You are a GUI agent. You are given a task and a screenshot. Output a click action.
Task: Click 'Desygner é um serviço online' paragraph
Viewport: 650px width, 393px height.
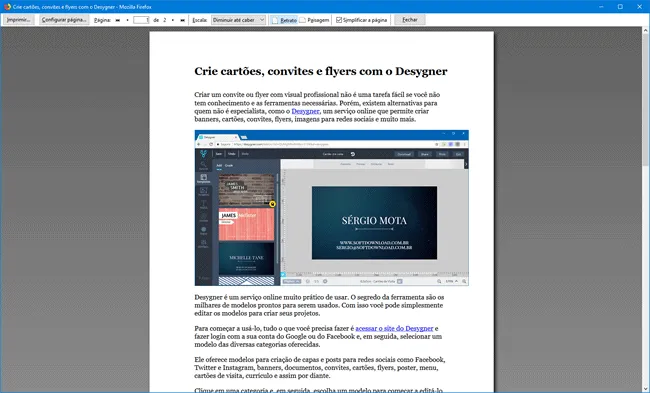[319, 305]
